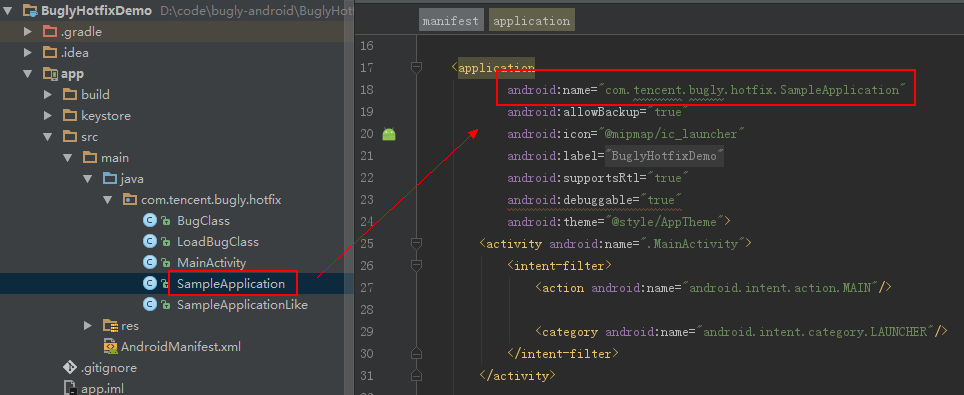Click the app.iml file icon

[70, 388]
